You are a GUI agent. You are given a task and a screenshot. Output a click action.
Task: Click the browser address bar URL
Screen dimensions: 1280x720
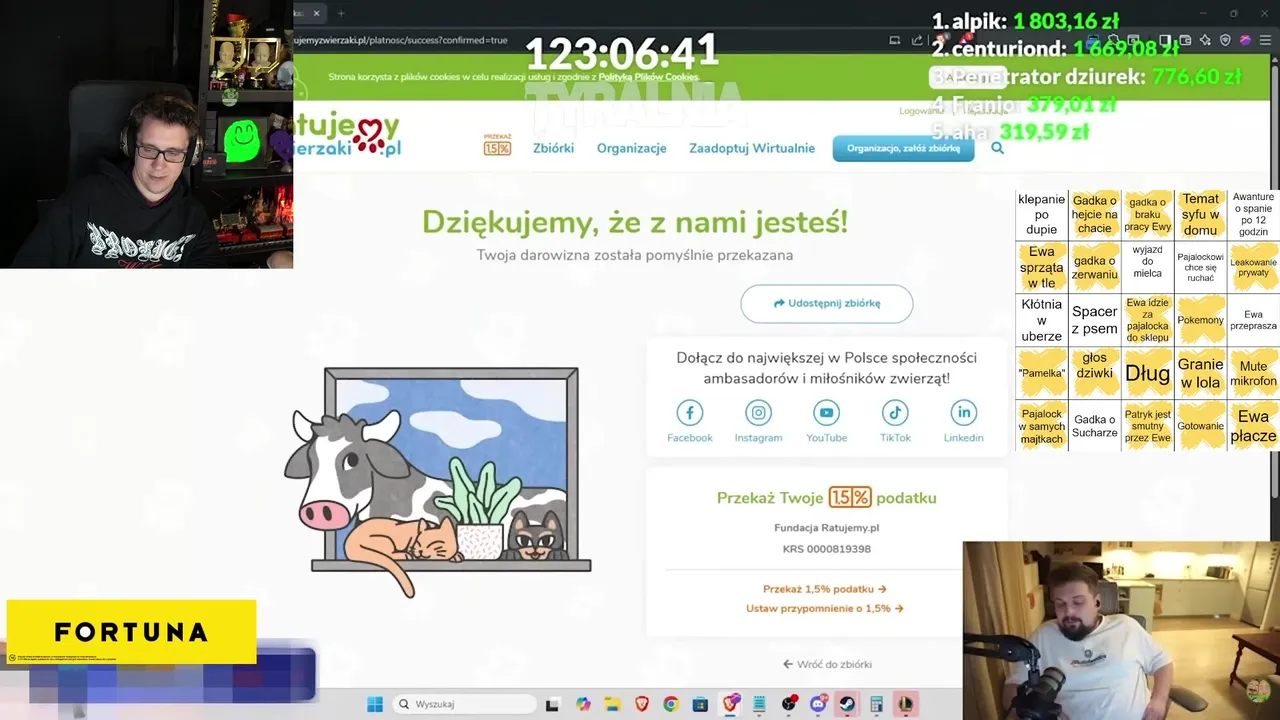401,40
